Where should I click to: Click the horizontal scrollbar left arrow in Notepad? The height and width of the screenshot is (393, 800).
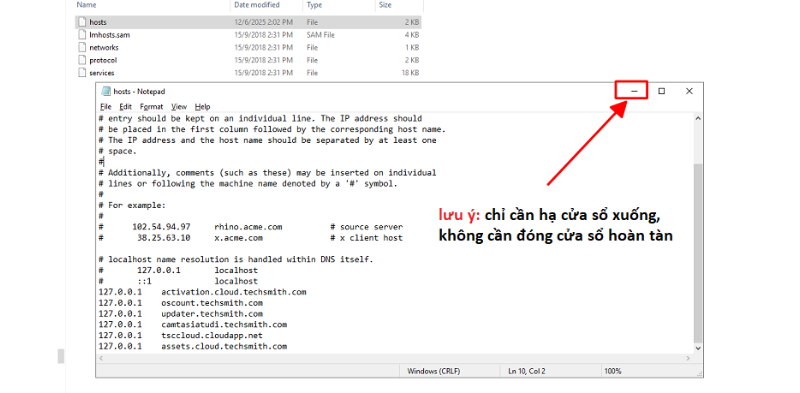point(101,358)
